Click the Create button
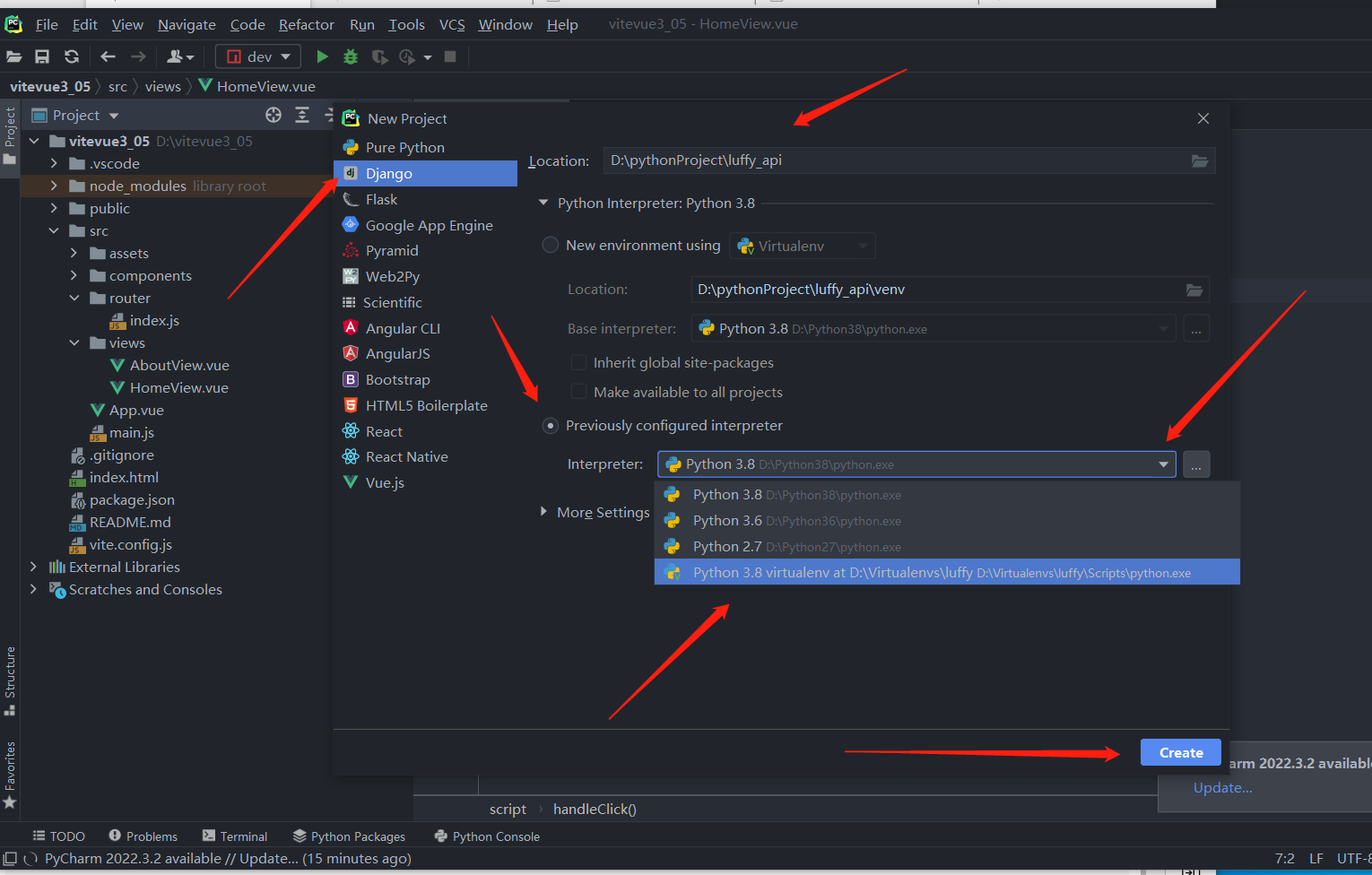The width and height of the screenshot is (1372, 875). [x=1181, y=752]
